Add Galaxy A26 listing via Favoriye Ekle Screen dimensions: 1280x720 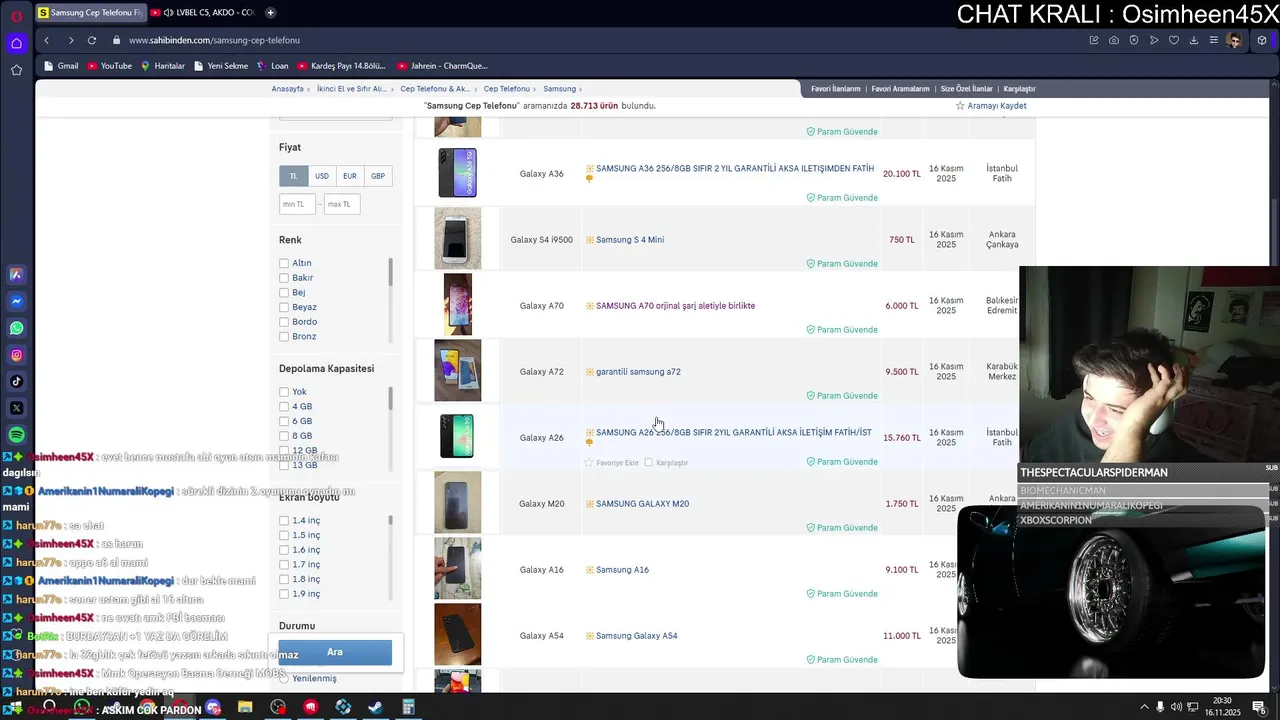[x=611, y=463]
